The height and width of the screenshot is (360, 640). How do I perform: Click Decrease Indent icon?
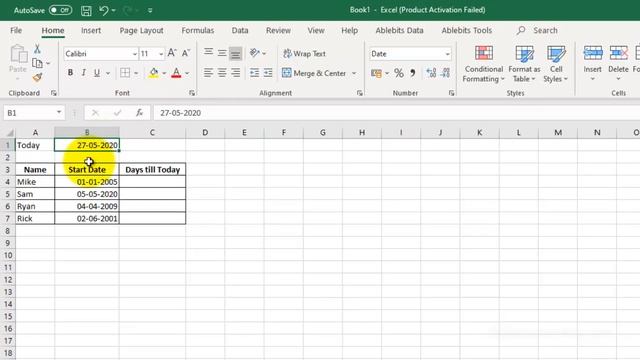pyautogui.click(x=254, y=73)
